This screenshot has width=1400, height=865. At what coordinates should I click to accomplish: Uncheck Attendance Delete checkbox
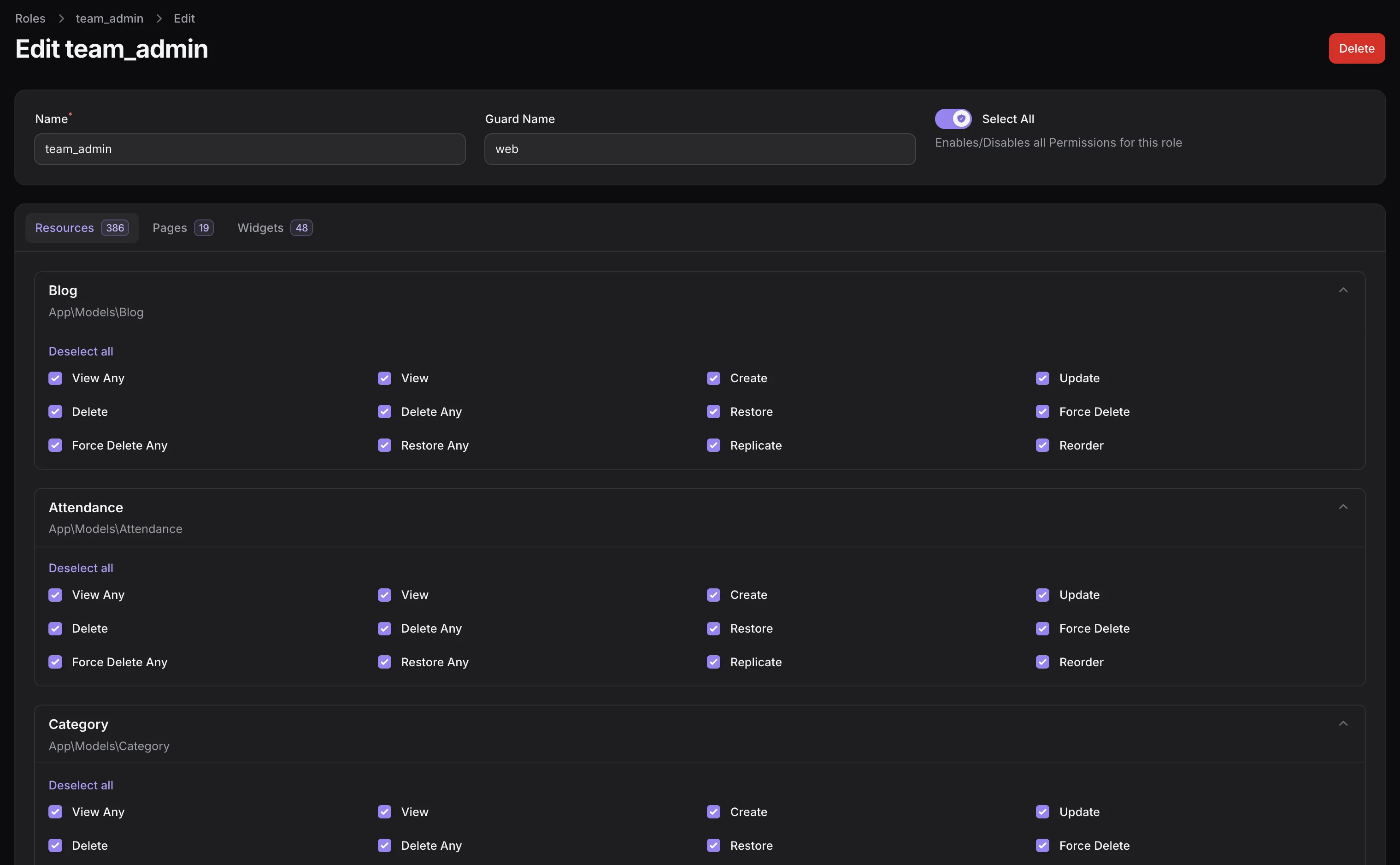point(55,629)
